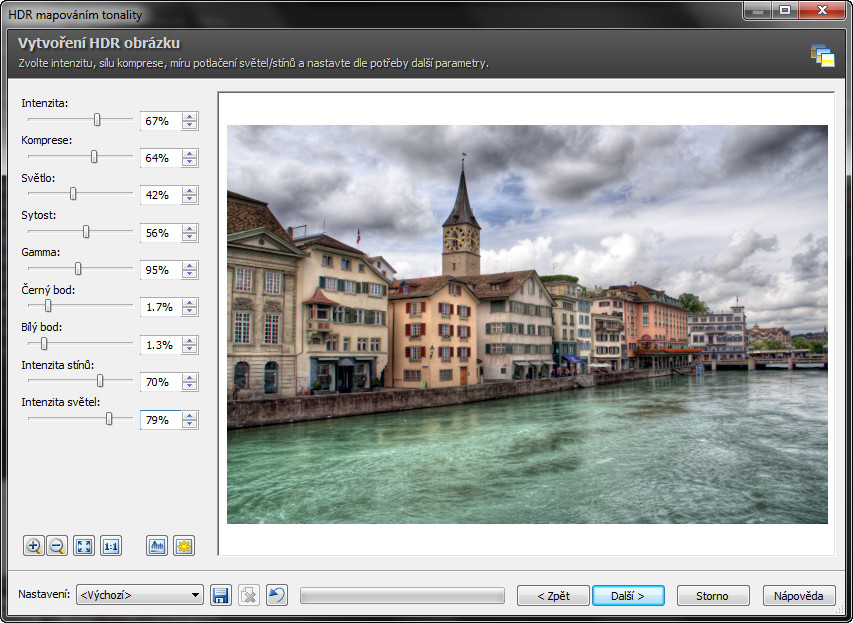Decrease the Komprese value with down arrow

[x=190, y=162]
